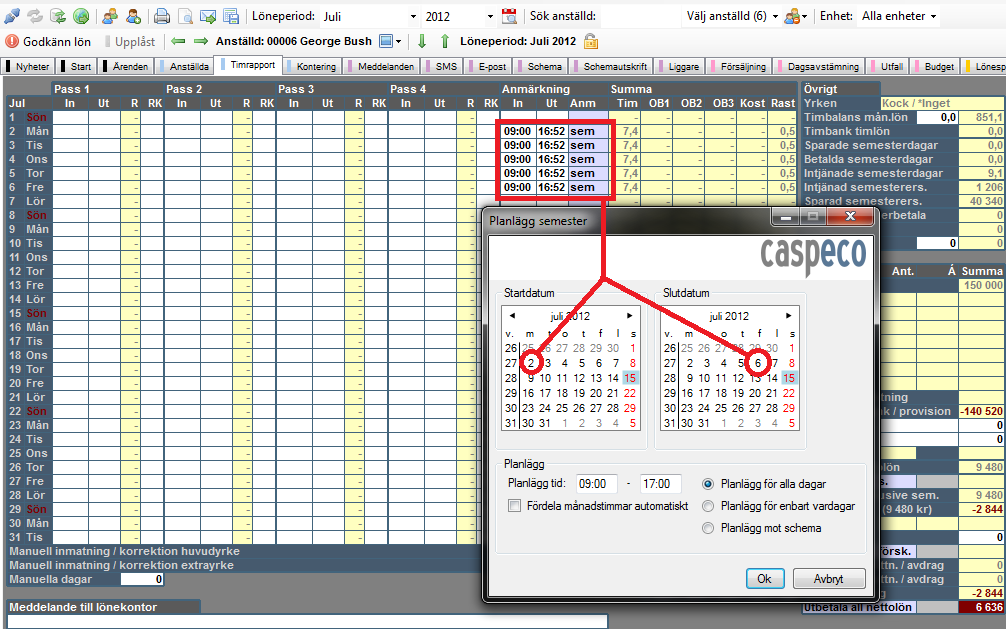The width and height of the screenshot is (1006, 629).
Task: Open the employees group icon
Action: 110,16
